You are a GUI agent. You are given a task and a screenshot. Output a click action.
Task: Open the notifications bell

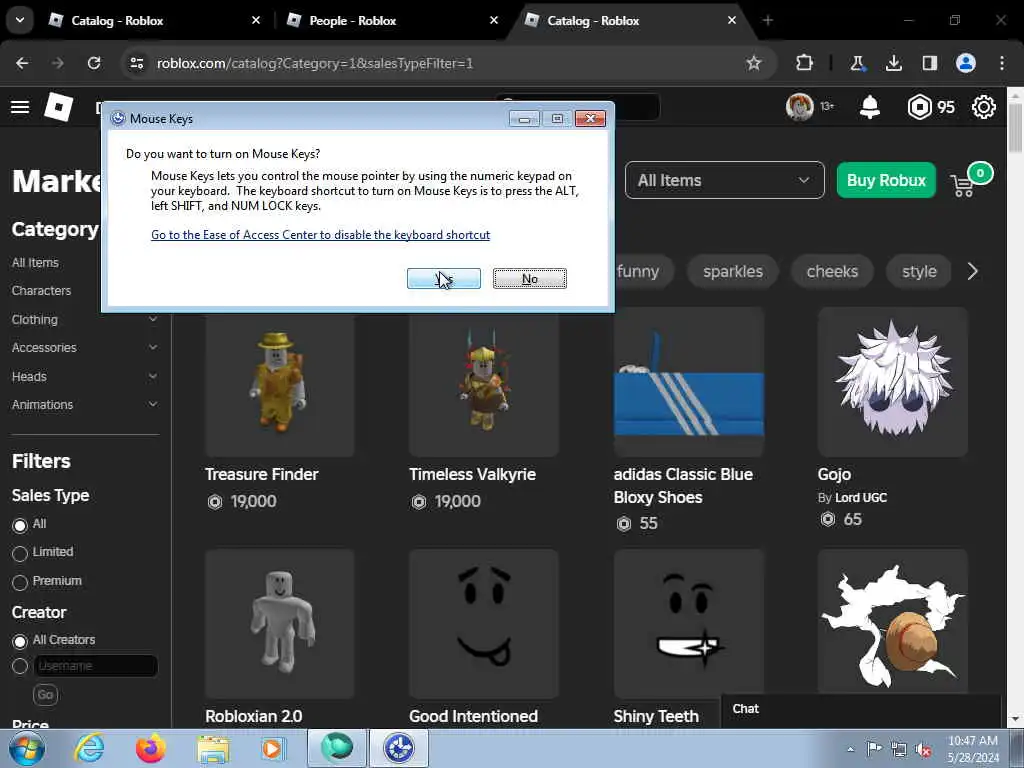[869, 106]
